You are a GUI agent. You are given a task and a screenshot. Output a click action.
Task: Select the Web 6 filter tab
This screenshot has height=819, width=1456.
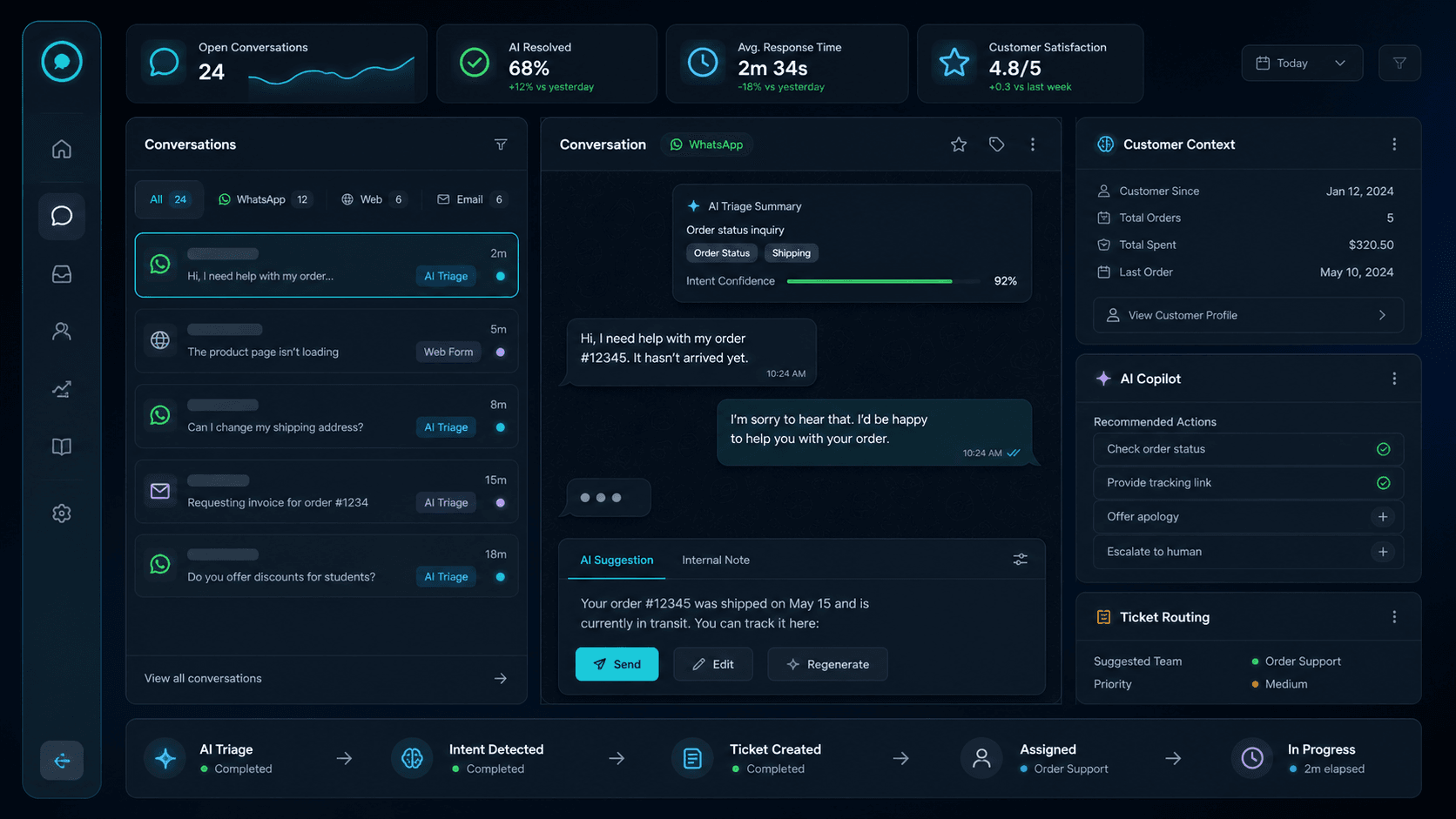[374, 199]
